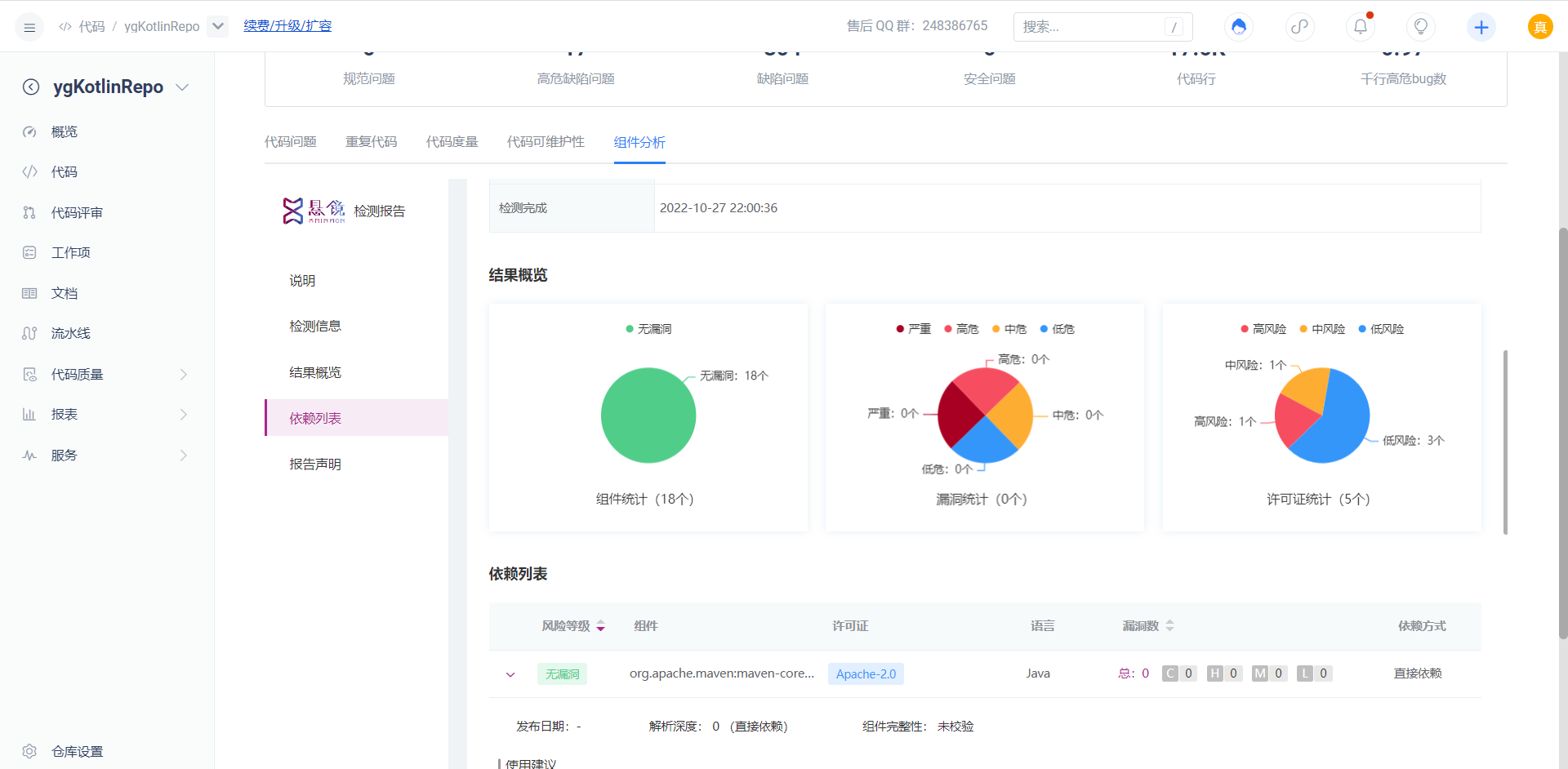Click the 悬镜 logo in report panel
Image resolution: width=1568 pixels, height=769 pixels.
tap(314, 211)
